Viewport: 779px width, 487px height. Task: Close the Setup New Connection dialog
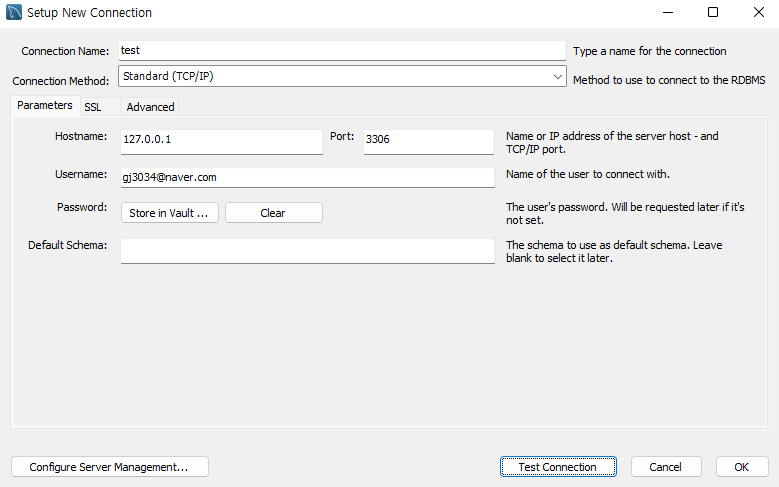[759, 12]
